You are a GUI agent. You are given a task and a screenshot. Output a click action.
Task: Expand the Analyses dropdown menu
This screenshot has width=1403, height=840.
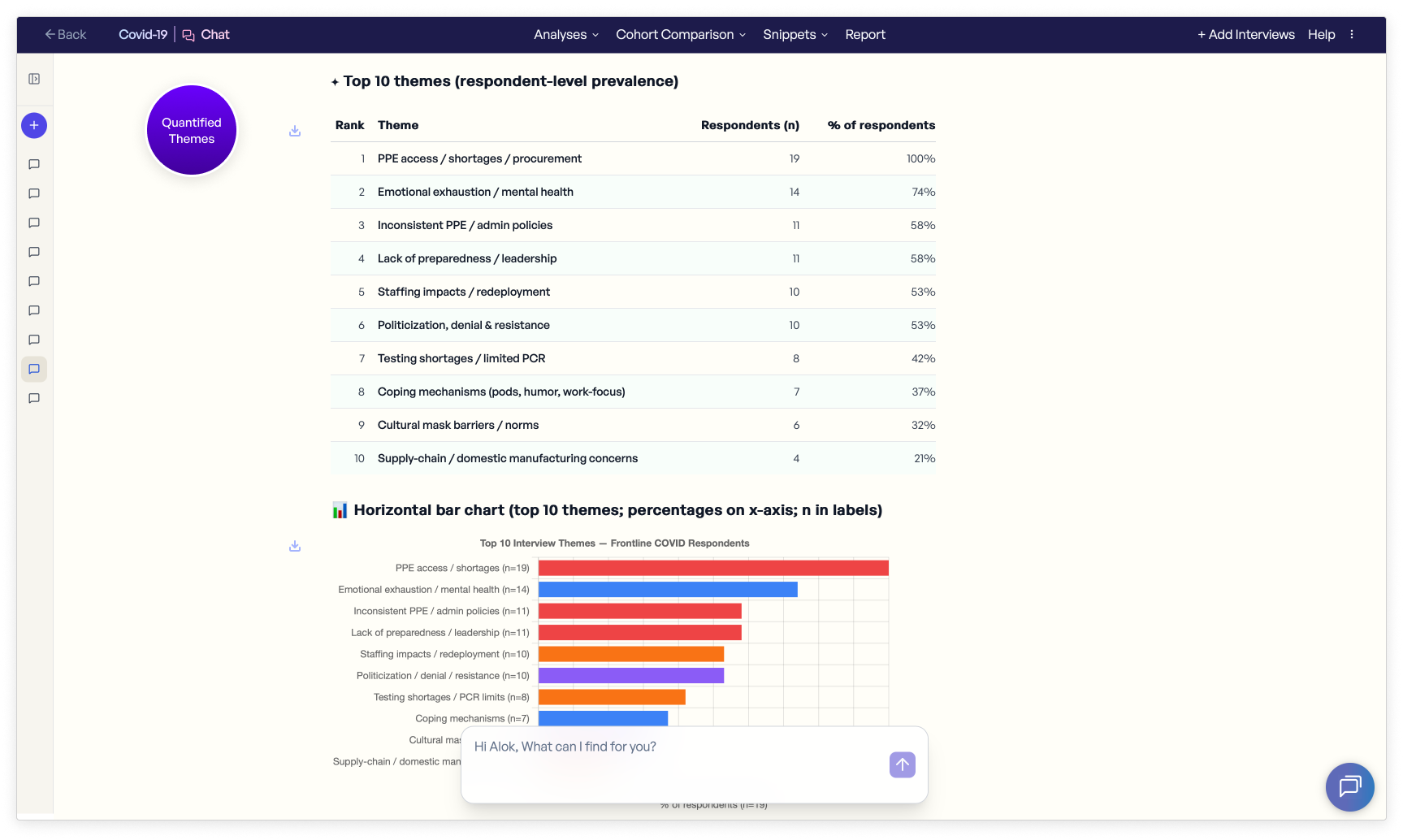[x=565, y=35]
